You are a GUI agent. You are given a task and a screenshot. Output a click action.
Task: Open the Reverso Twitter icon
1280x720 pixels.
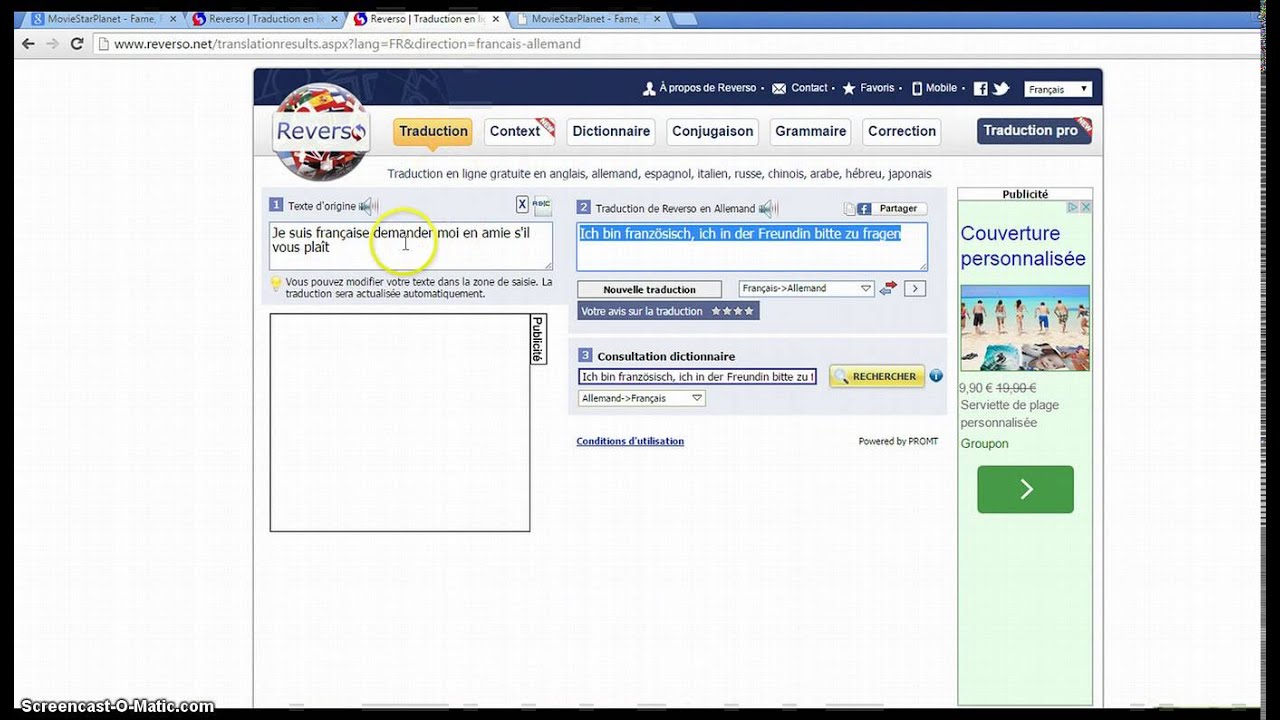pos(1001,88)
